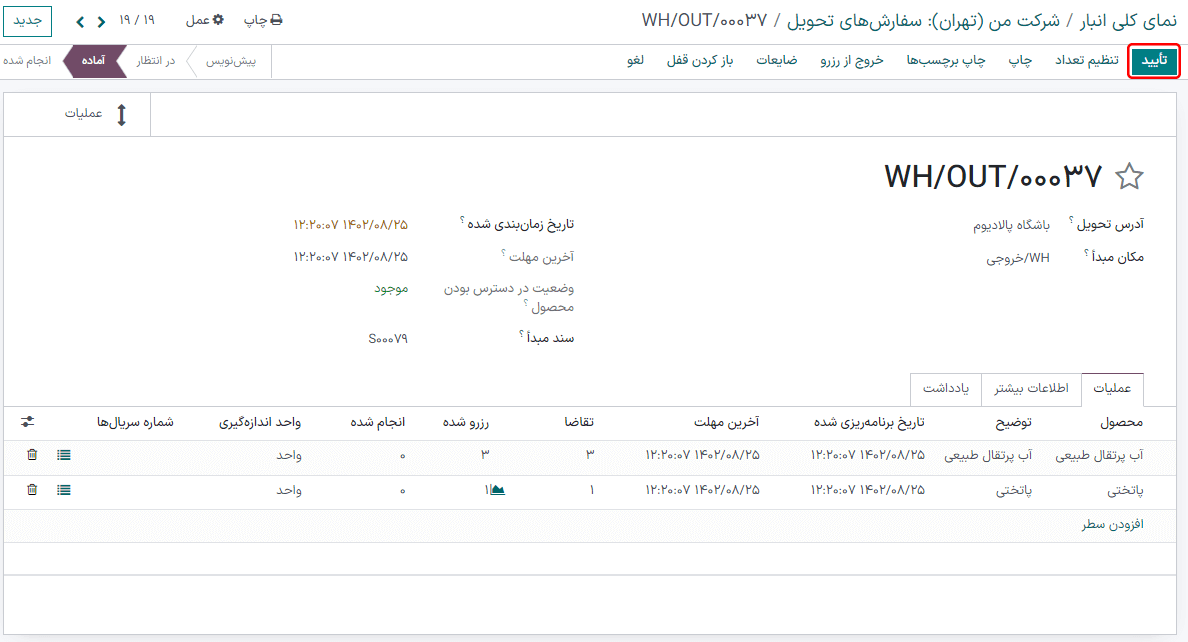Viewport: 1188px width, 642px height.
Task: Sort by the واحد اندازه‌گیری column header
Action: point(260,422)
